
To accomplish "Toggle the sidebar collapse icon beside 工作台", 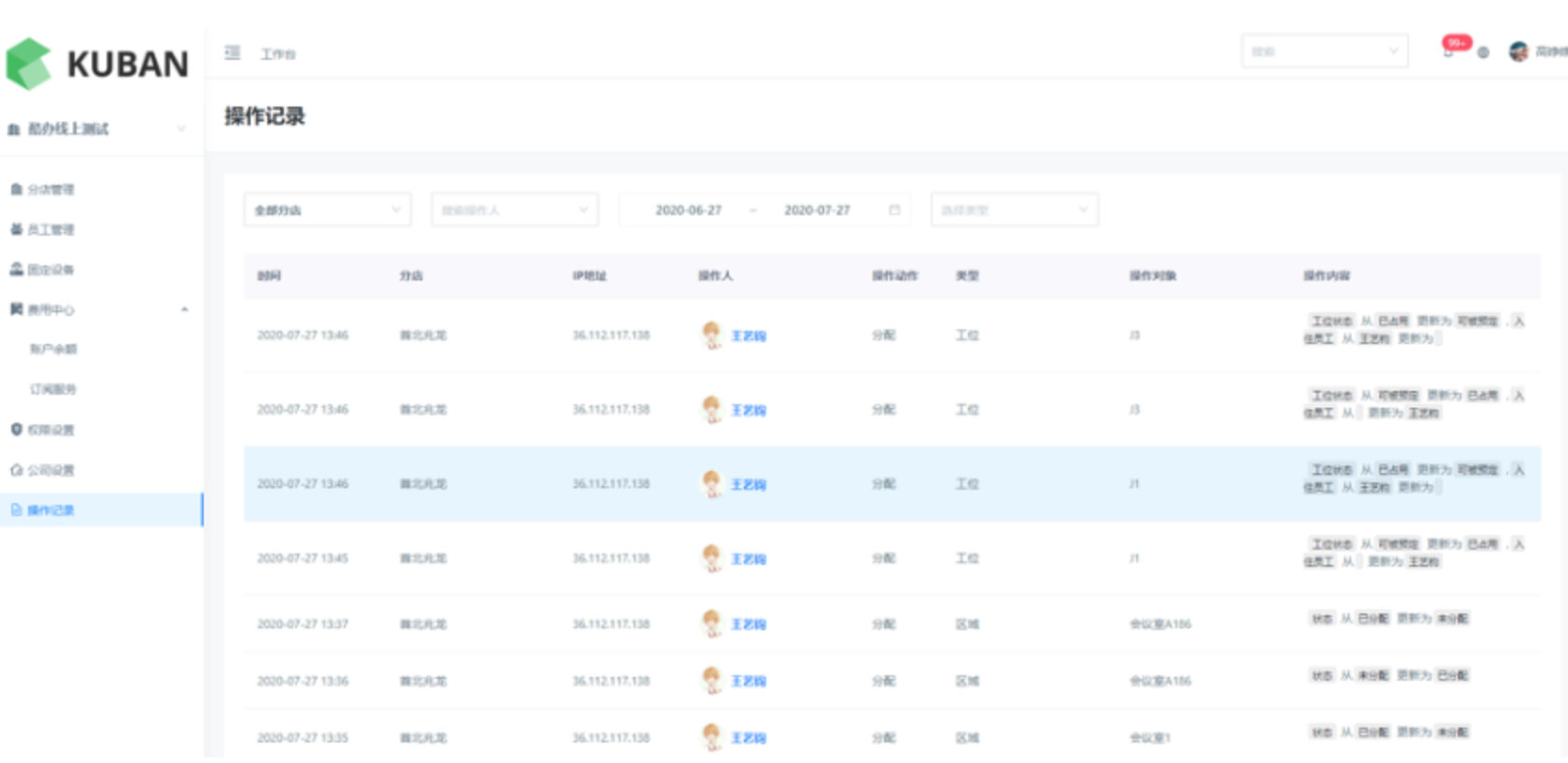I will pos(233,53).
